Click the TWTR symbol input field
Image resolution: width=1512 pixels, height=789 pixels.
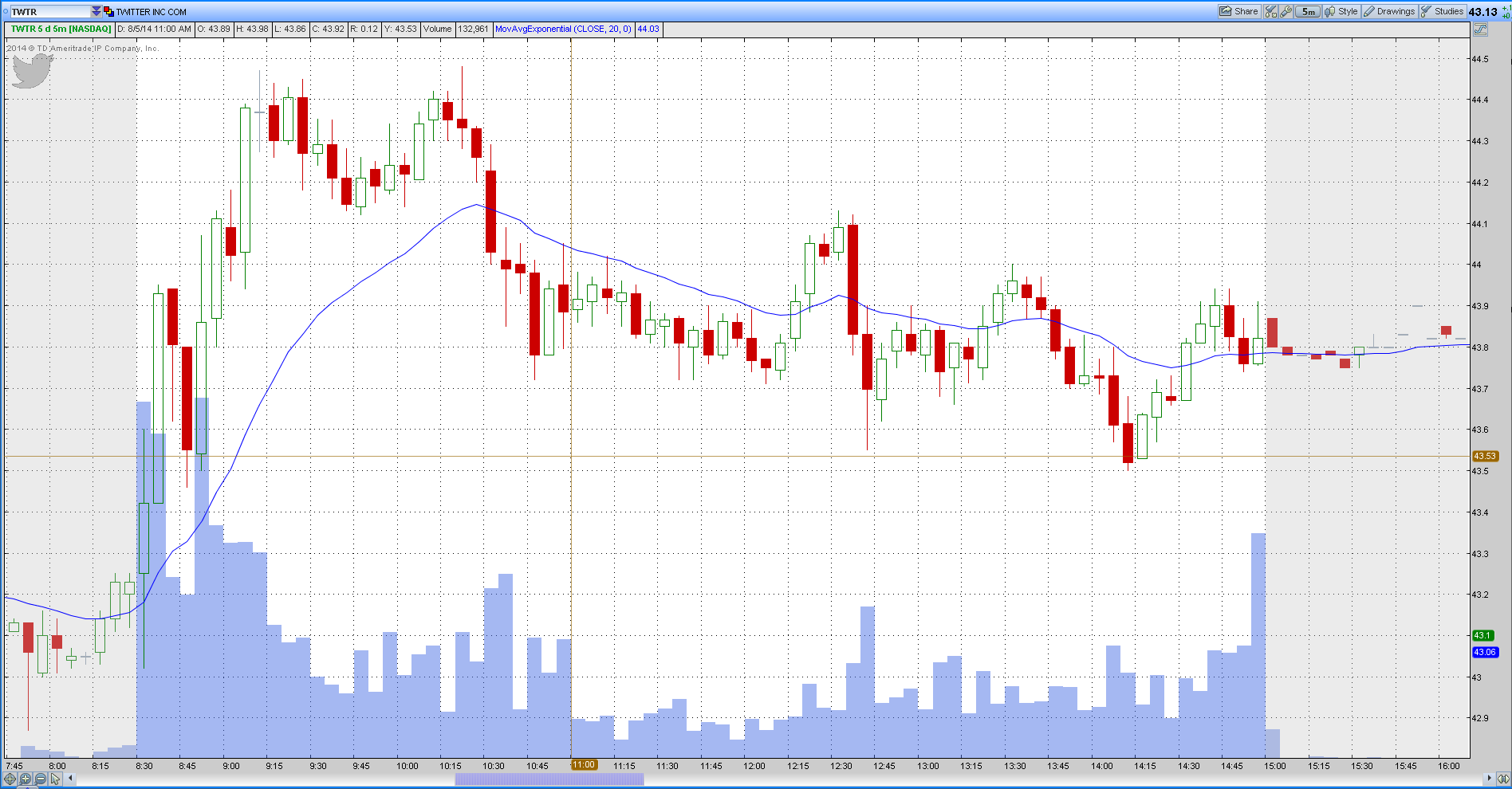pos(49,12)
